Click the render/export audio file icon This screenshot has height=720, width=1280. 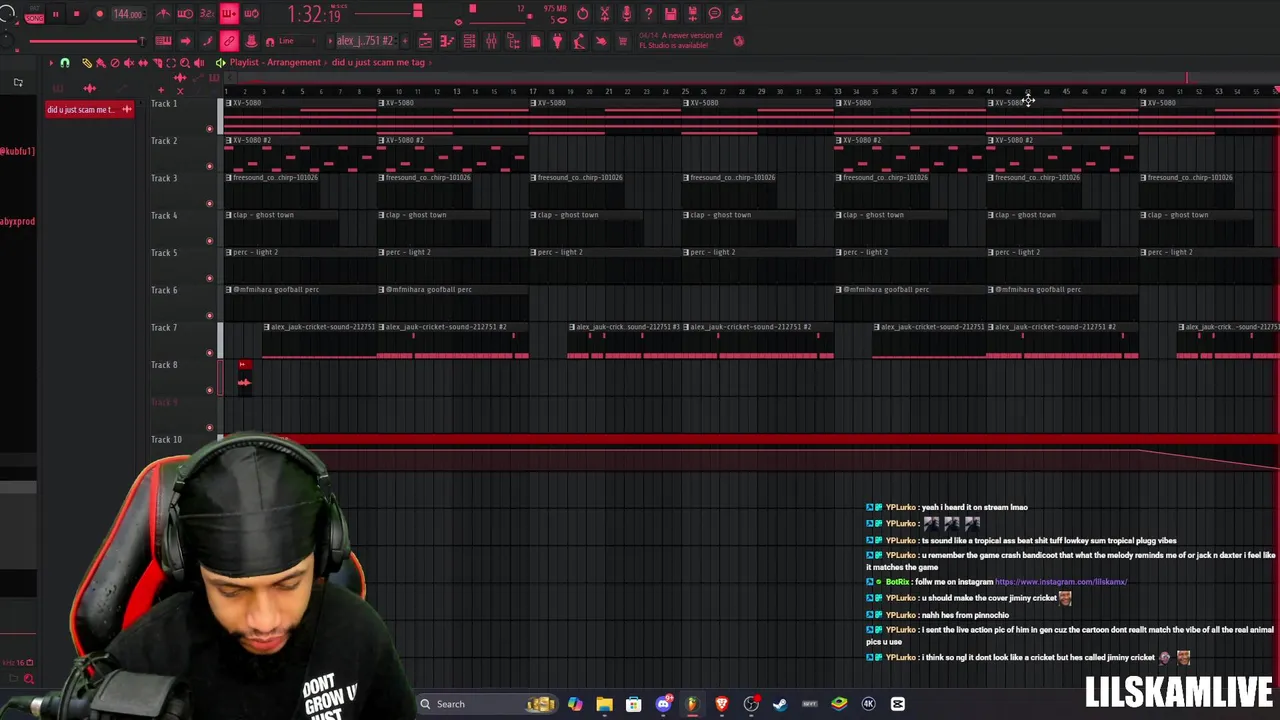click(x=692, y=14)
